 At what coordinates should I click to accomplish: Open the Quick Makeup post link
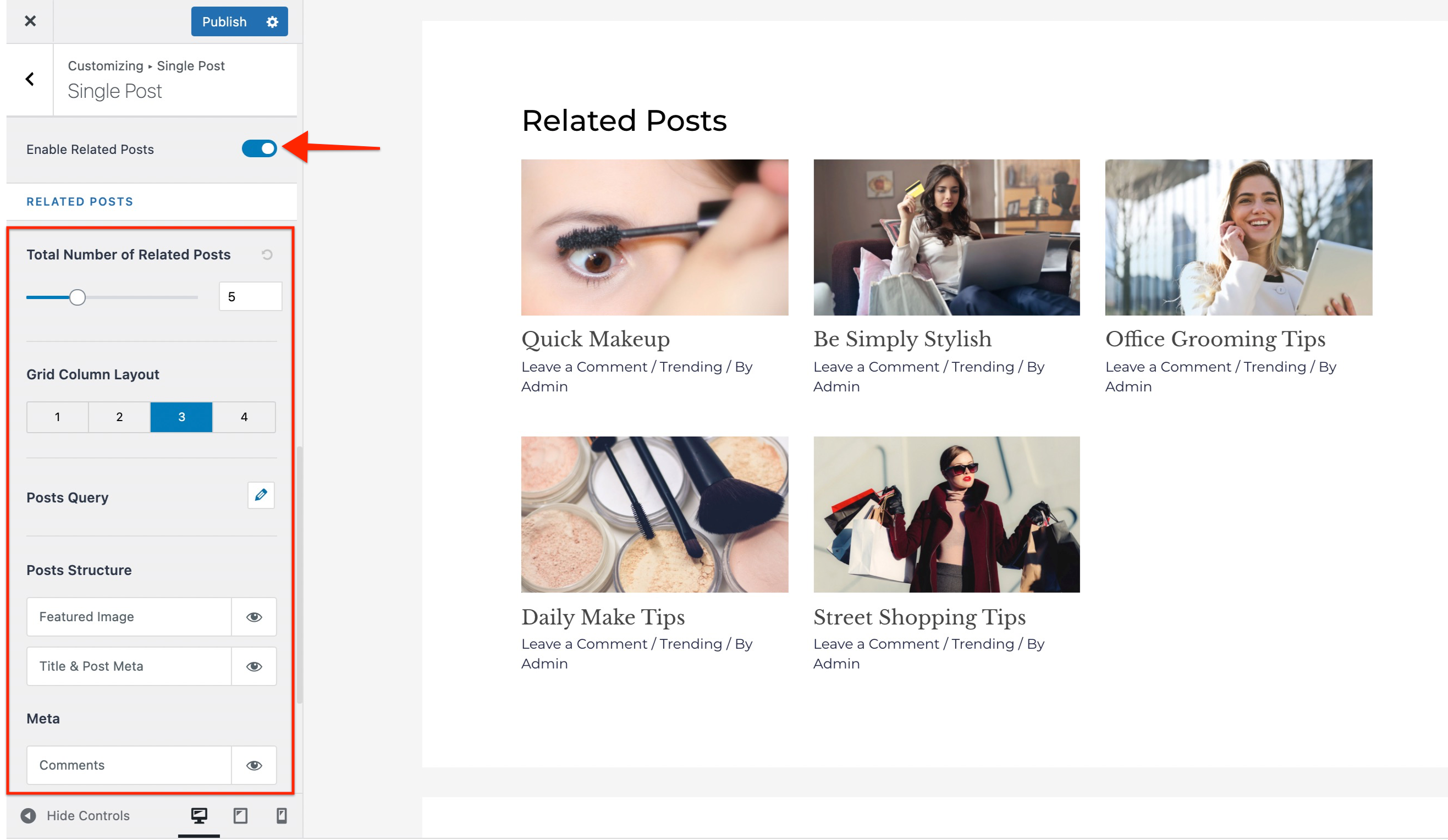click(x=594, y=339)
